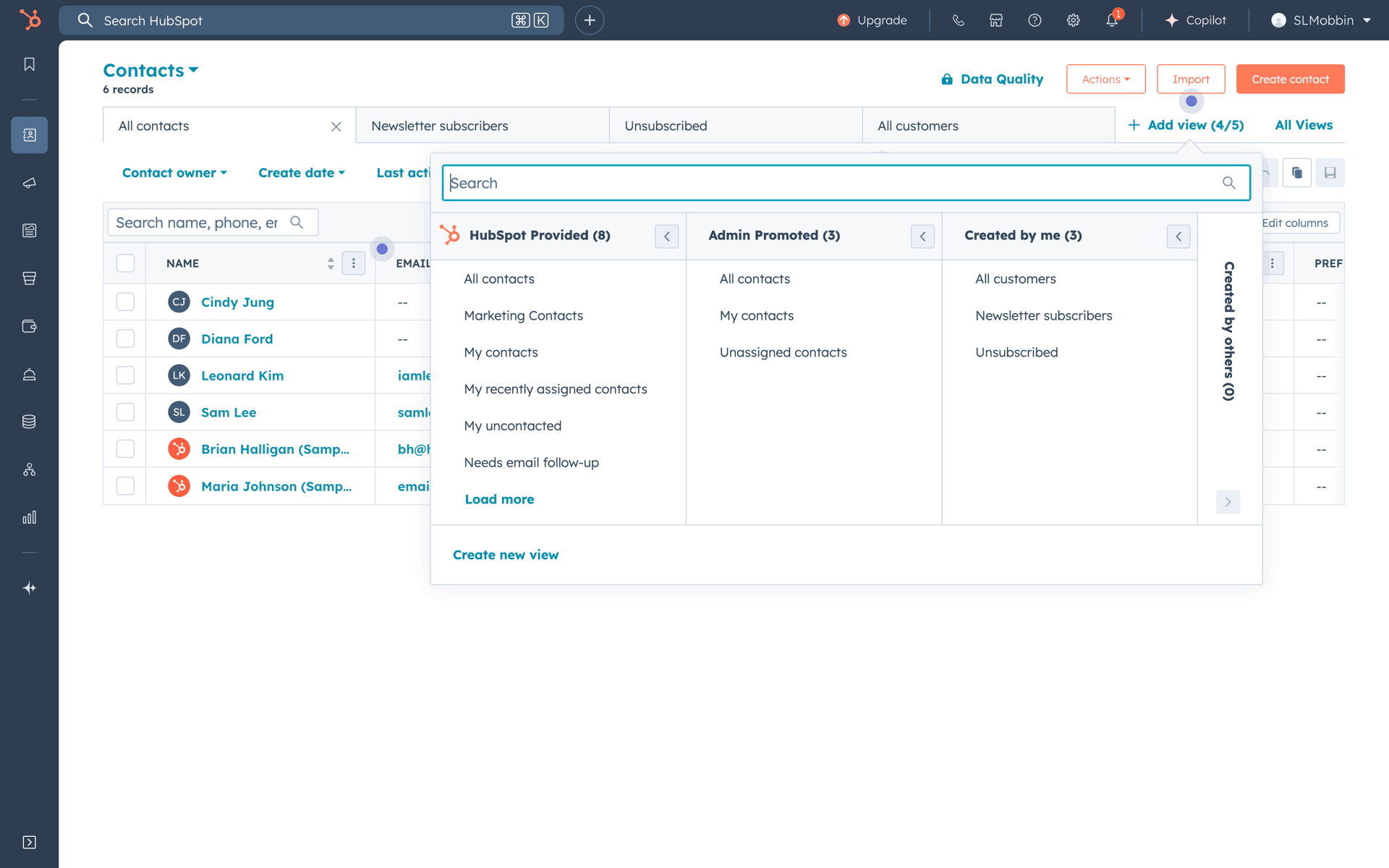This screenshot has width=1389, height=868.
Task: Choose My uncontacted view from list
Action: tap(512, 426)
